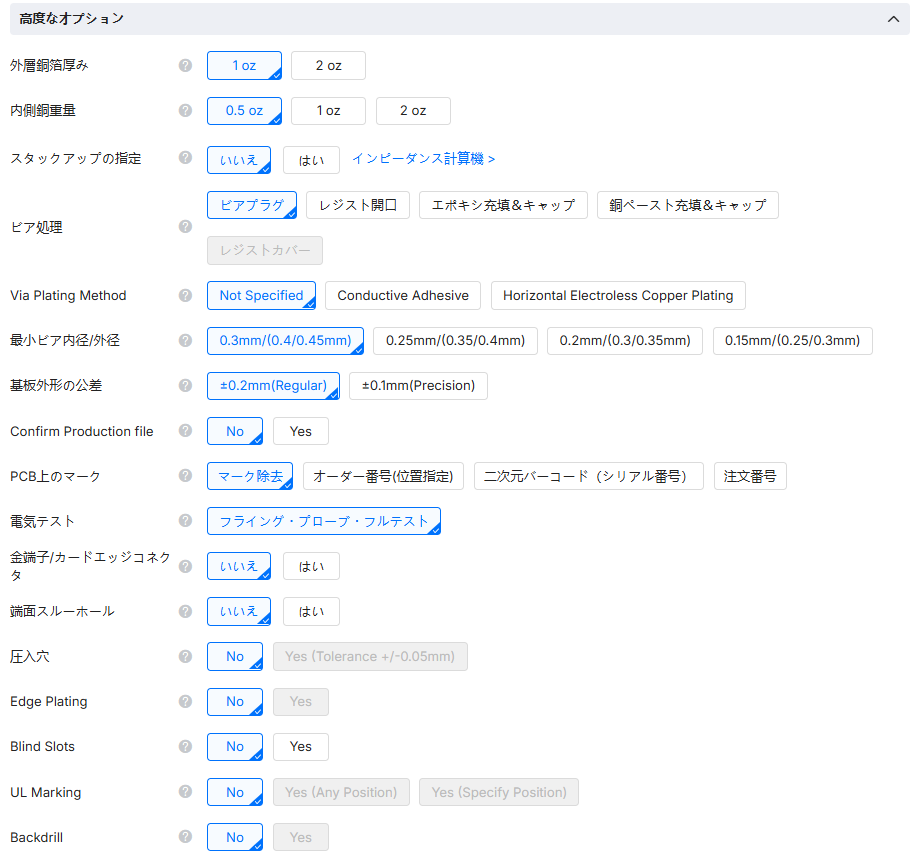The height and width of the screenshot is (864, 920).
Task: Select Conductive Adhesive plating method
Action: pos(403,296)
